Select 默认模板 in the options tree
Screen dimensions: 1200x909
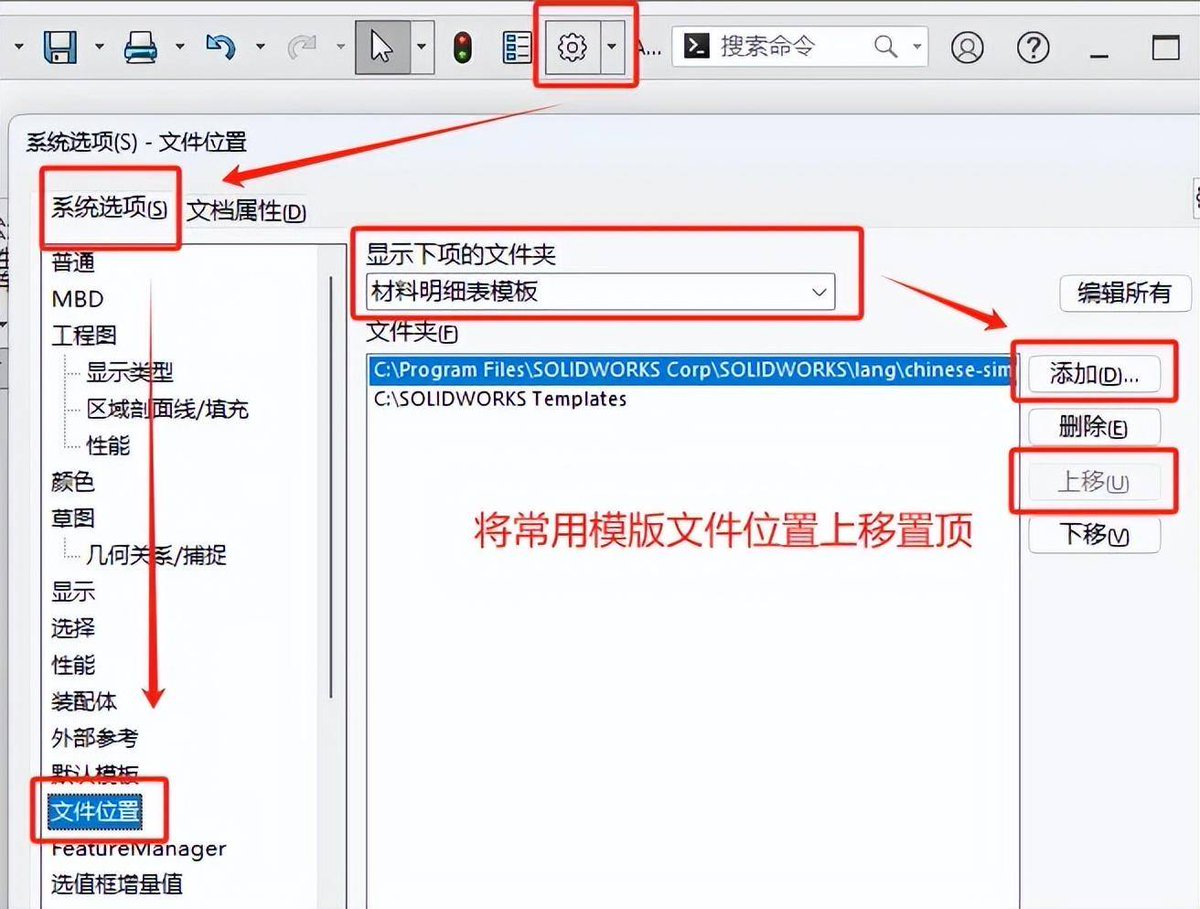95,775
